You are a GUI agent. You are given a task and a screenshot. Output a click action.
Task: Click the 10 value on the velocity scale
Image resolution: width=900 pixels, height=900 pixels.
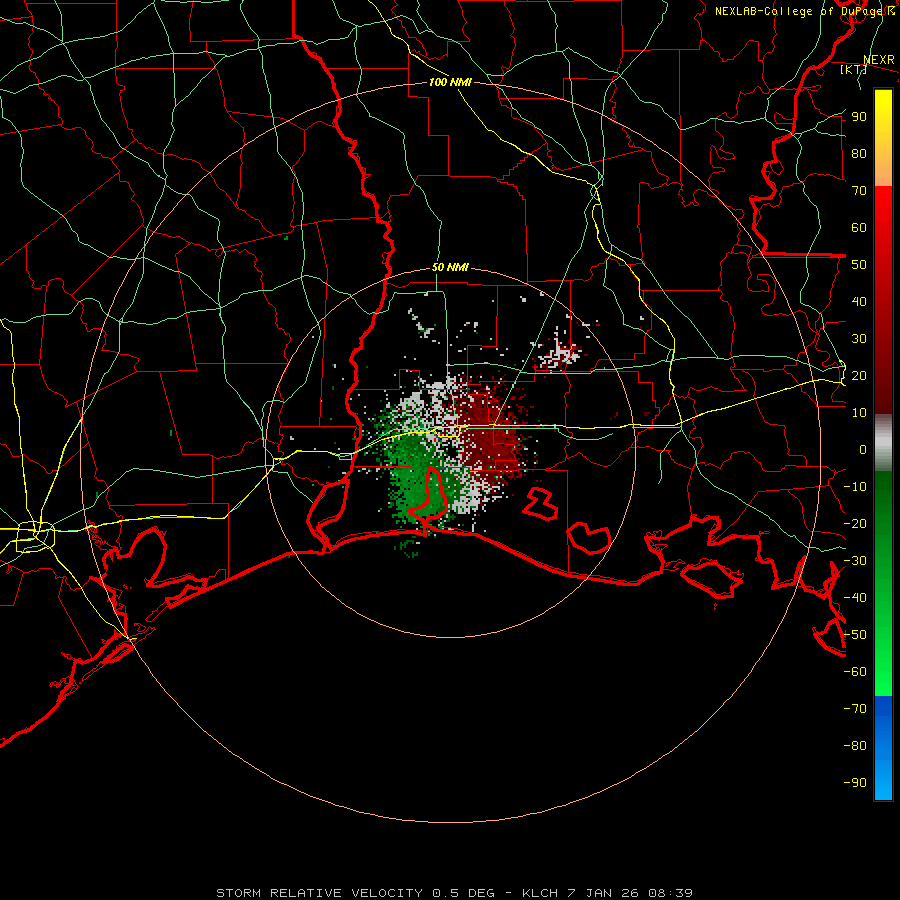[x=859, y=413]
